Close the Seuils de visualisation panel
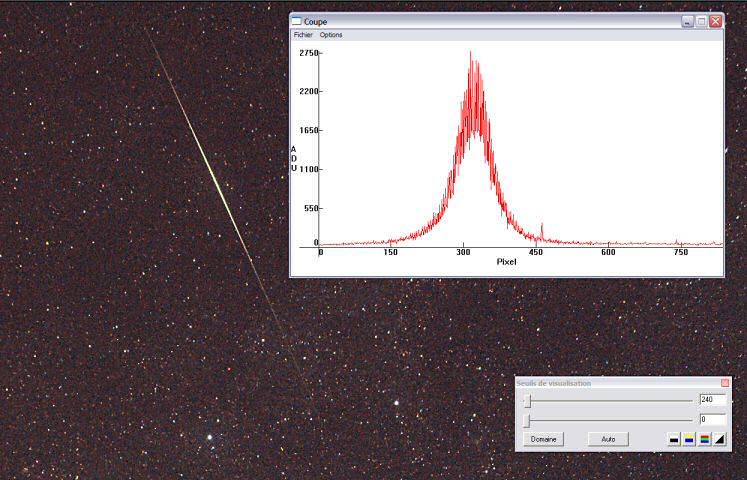 pyautogui.click(x=725, y=383)
